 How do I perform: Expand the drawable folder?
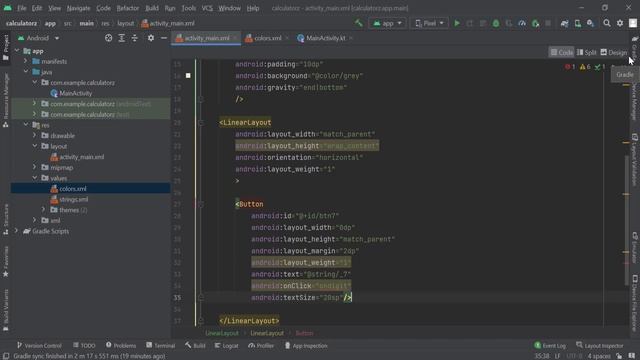coord(35,135)
